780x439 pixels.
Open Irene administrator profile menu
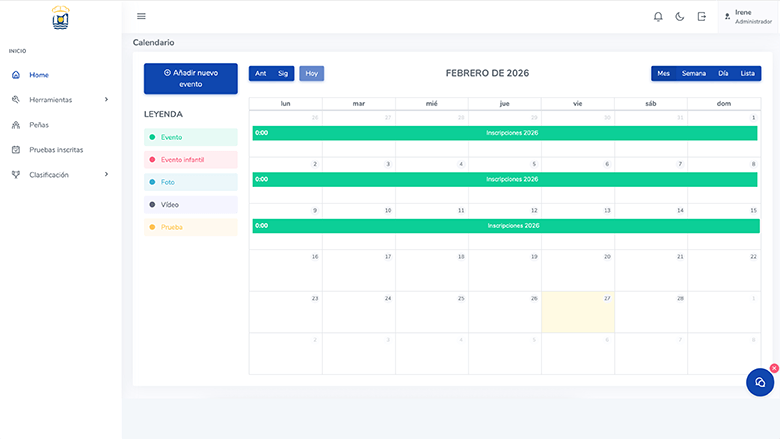pyautogui.click(x=748, y=16)
